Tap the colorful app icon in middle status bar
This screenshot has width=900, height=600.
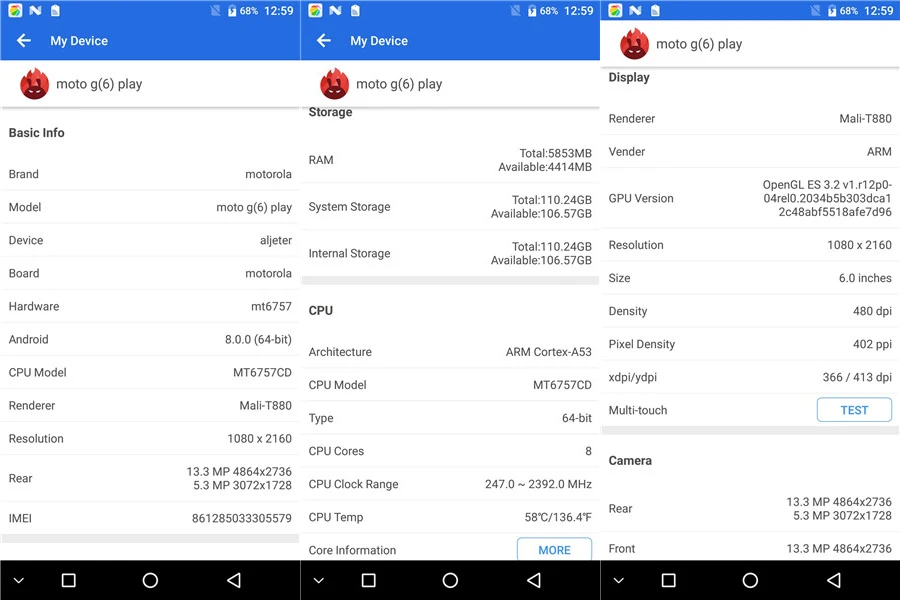coord(315,10)
